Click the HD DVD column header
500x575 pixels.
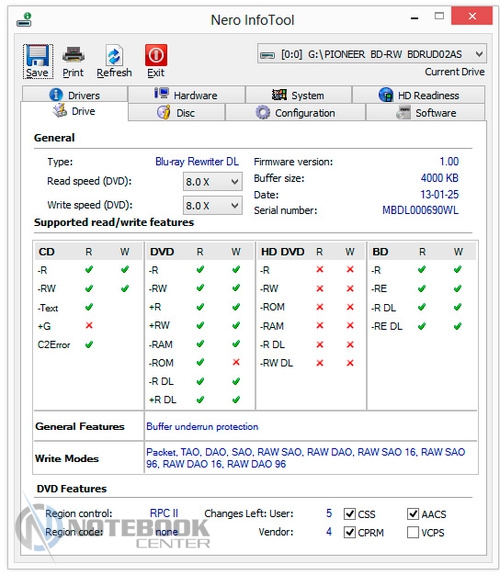click(282, 252)
